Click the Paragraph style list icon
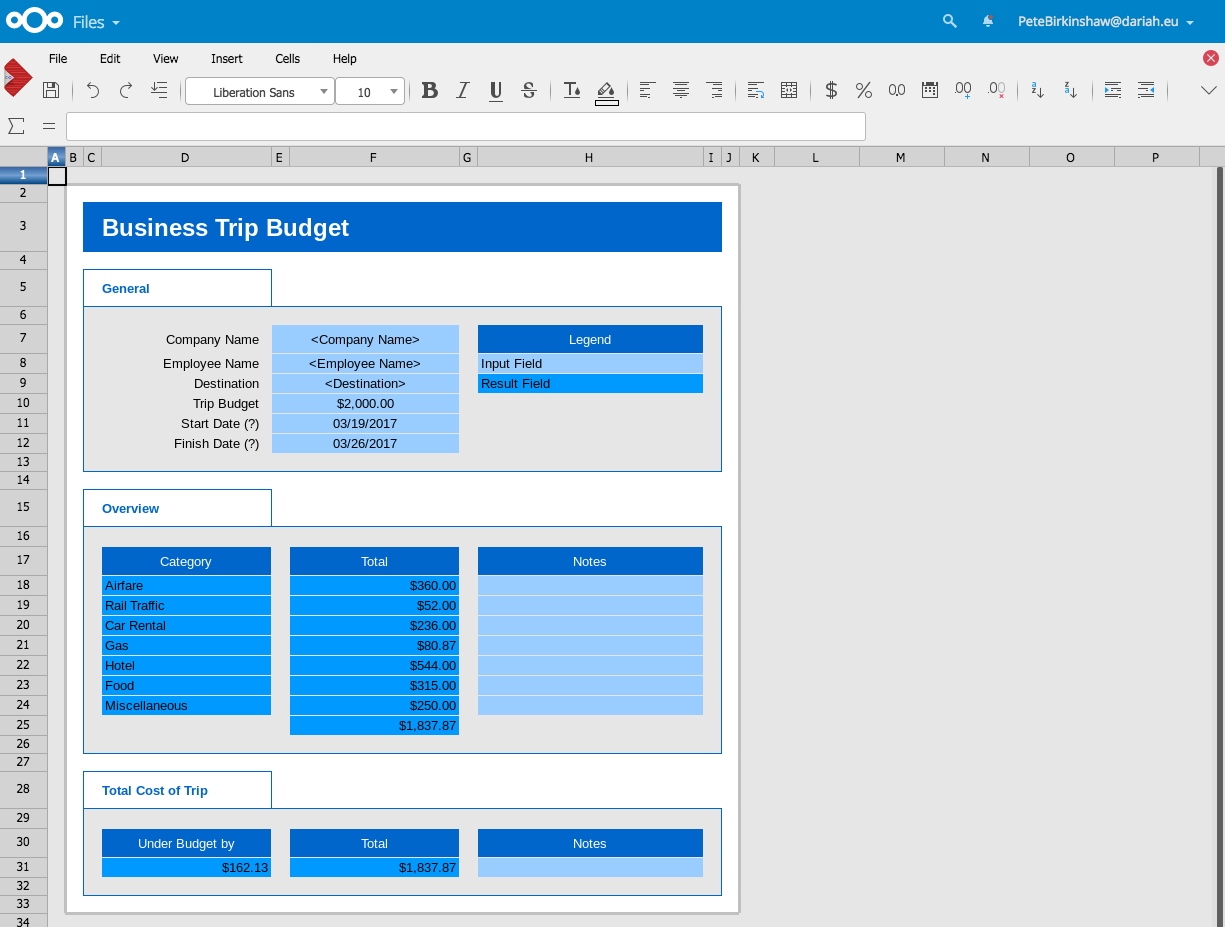The width and height of the screenshot is (1225, 927). tap(159, 91)
